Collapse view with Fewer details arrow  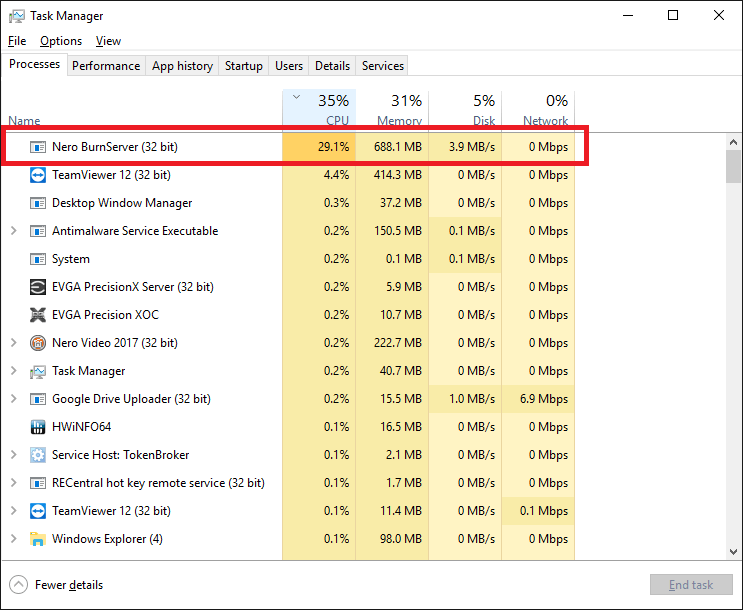(18, 584)
